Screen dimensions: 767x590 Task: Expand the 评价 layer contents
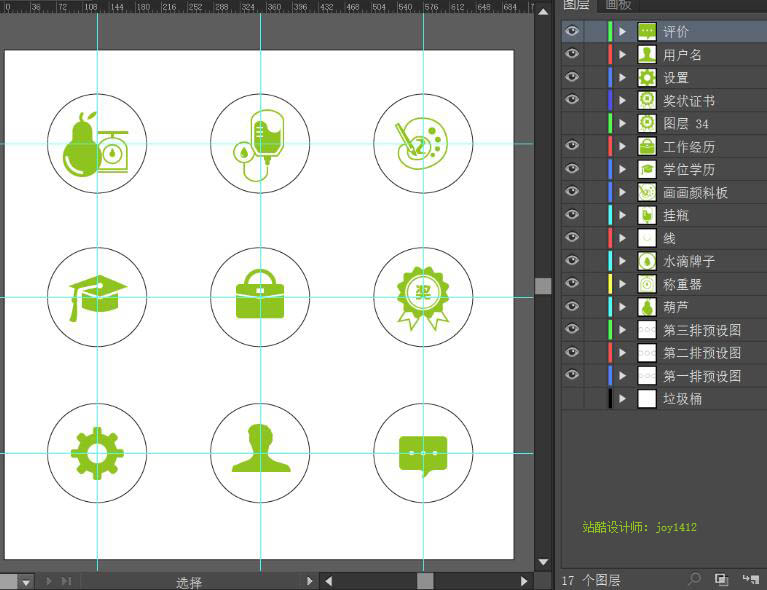click(x=622, y=32)
